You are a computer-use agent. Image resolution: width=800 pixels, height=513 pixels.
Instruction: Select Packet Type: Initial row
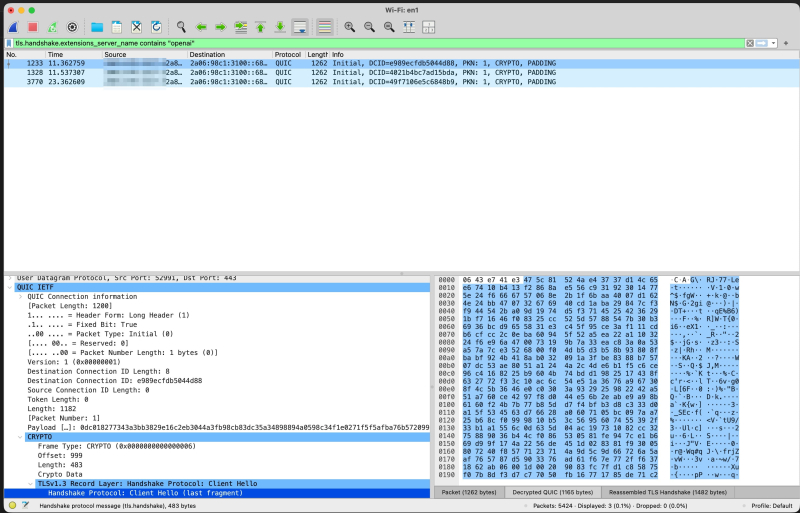click(x=217, y=334)
